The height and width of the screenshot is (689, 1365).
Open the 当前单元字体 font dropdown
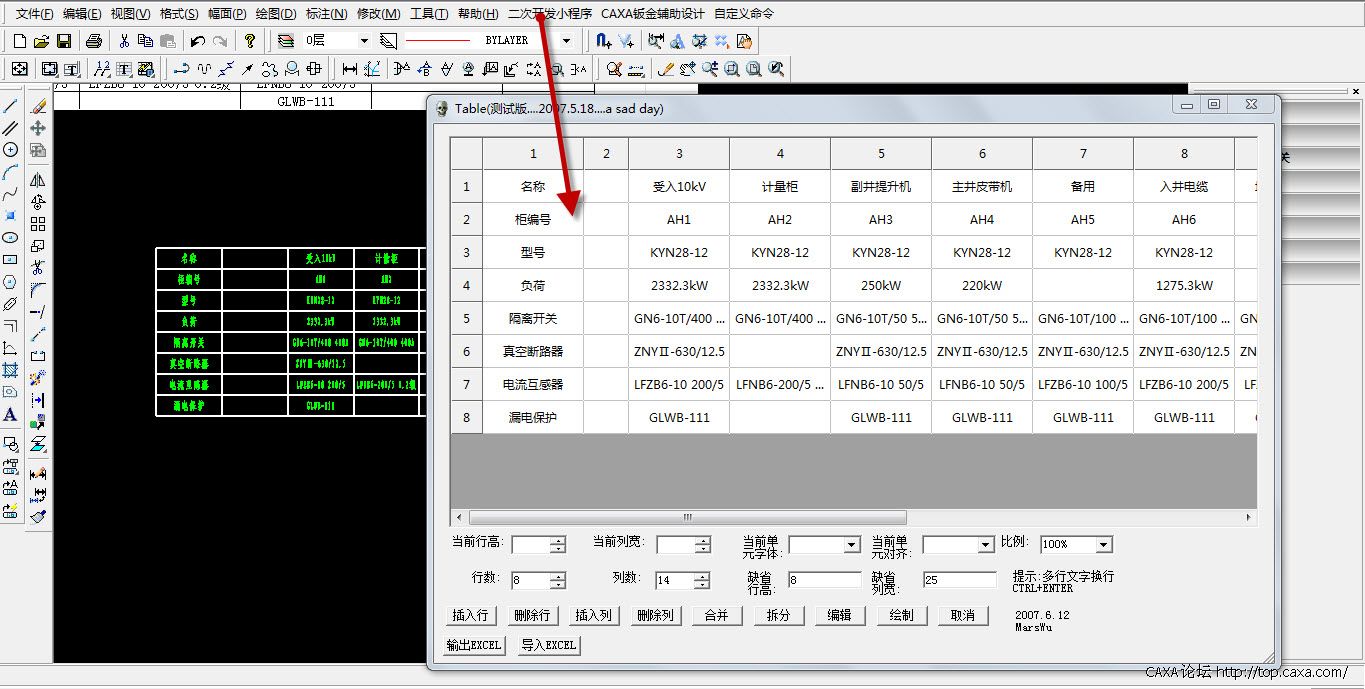pos(851,545)
